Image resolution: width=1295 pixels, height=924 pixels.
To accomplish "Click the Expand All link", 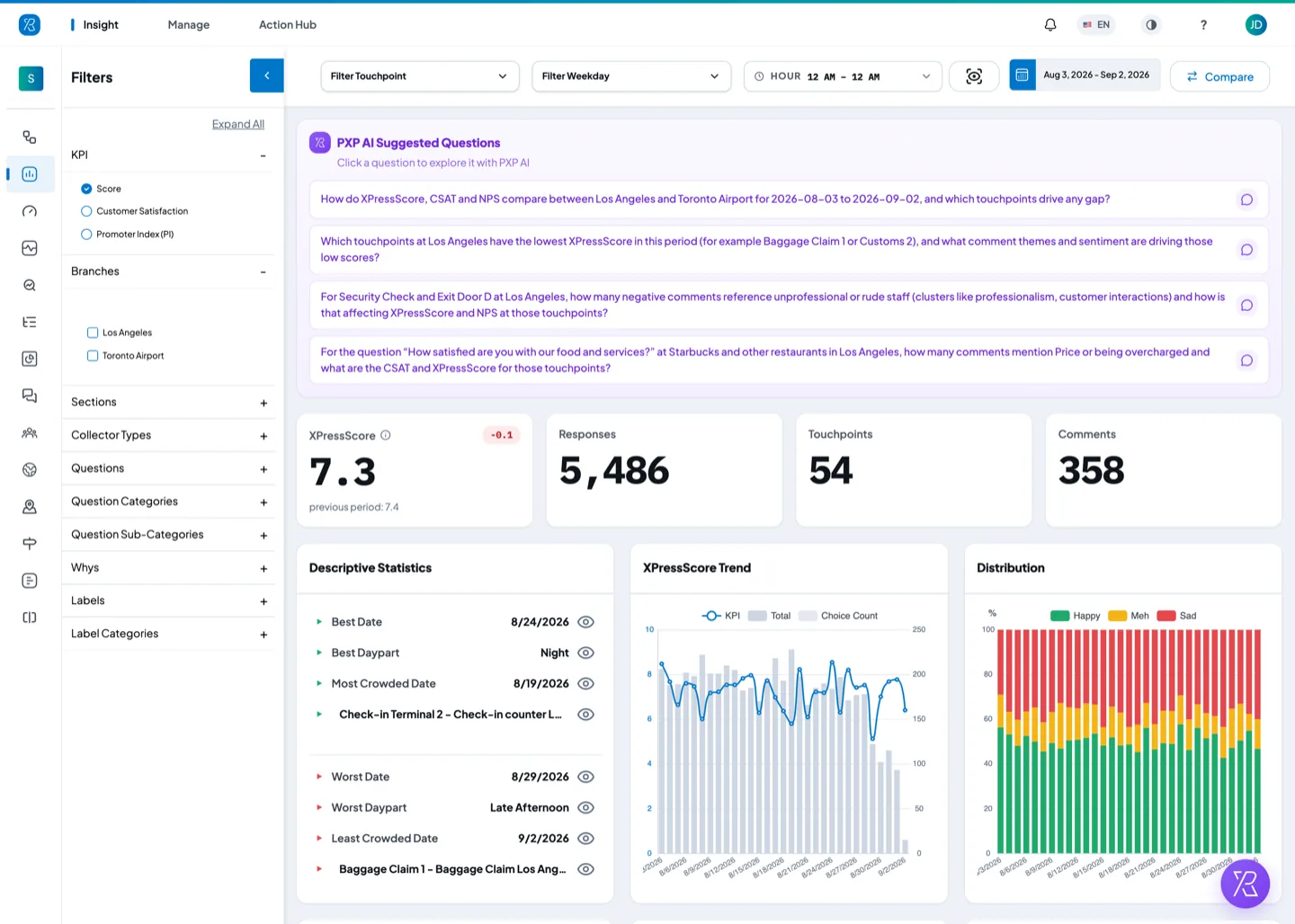I will coord(238,124).
